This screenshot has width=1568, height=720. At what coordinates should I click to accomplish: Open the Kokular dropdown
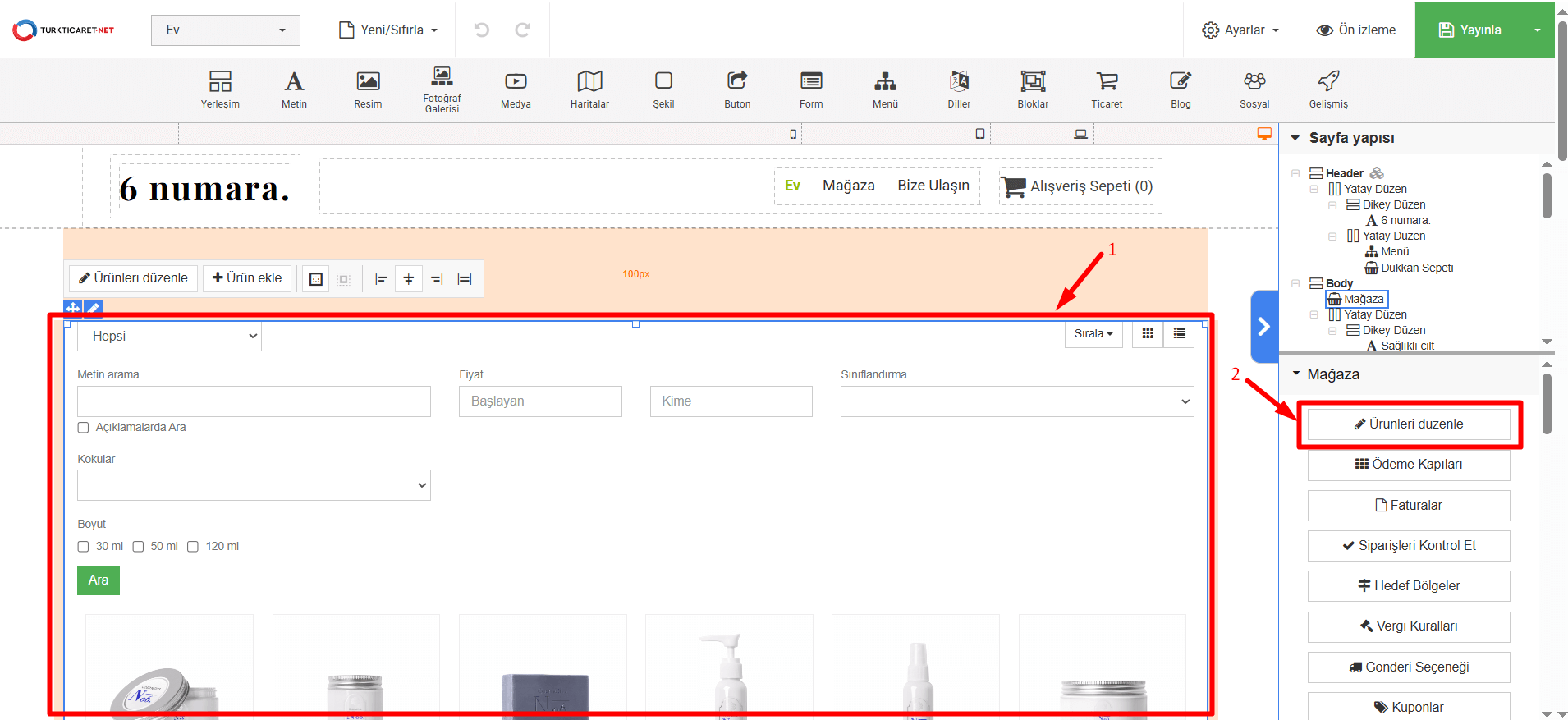(x=254, y=485)
